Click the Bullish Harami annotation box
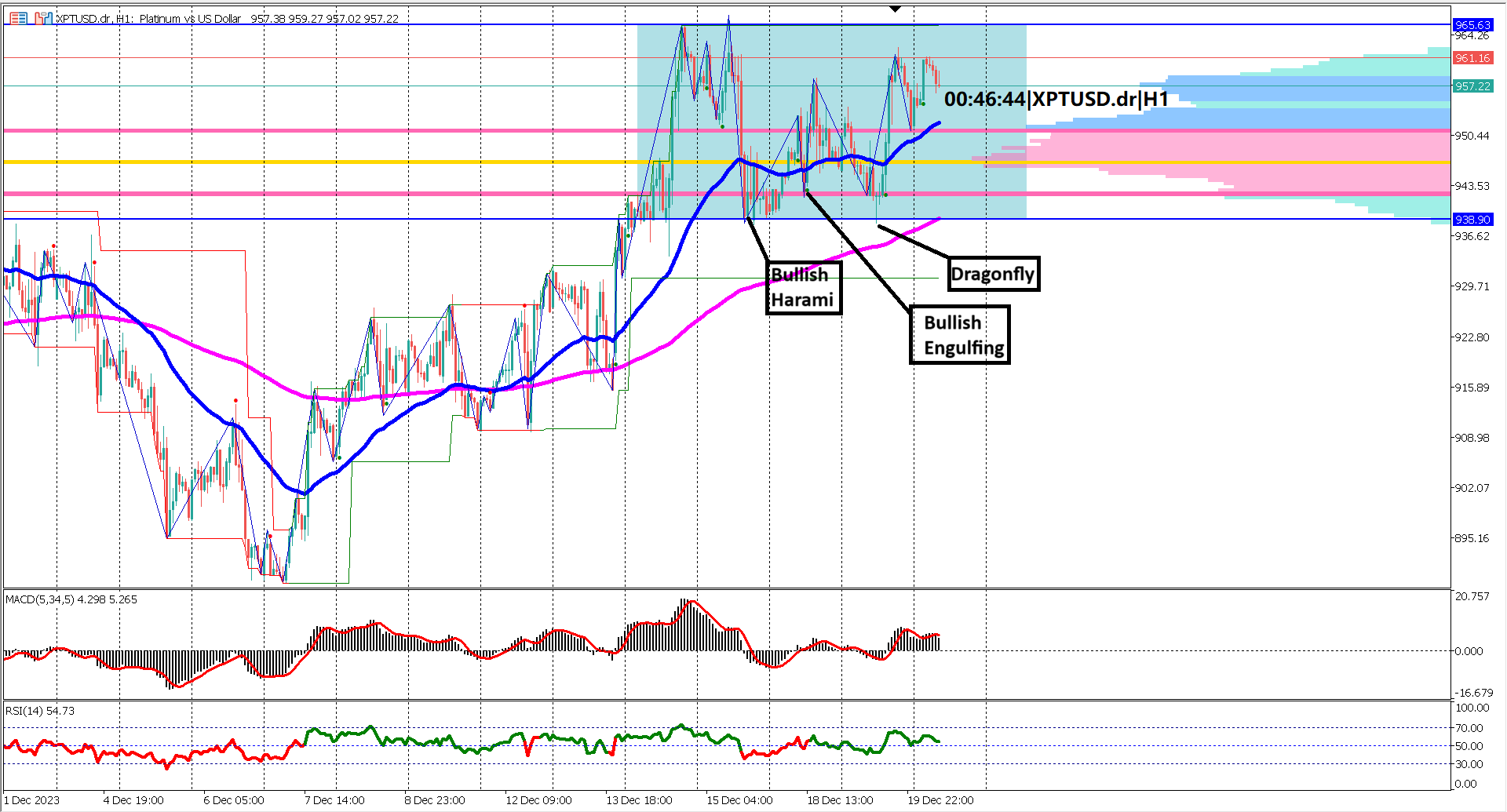The image size is (1507, 812). click(803, 286)
